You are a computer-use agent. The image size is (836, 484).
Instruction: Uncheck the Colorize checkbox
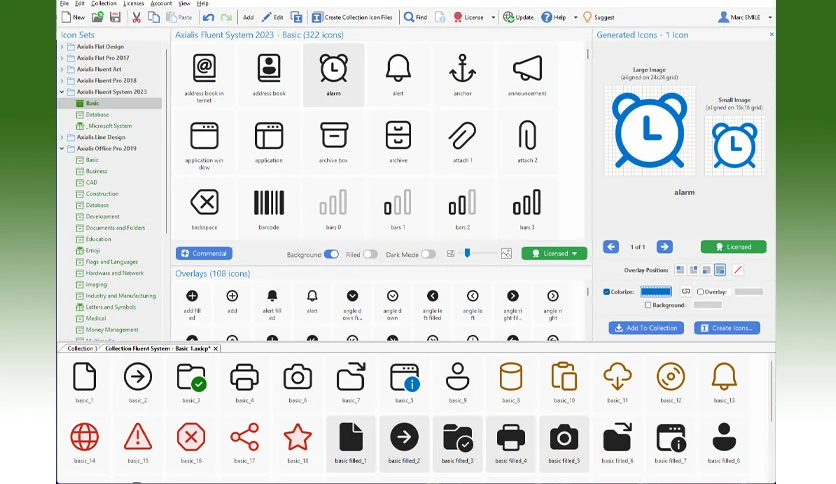[606, 292]
